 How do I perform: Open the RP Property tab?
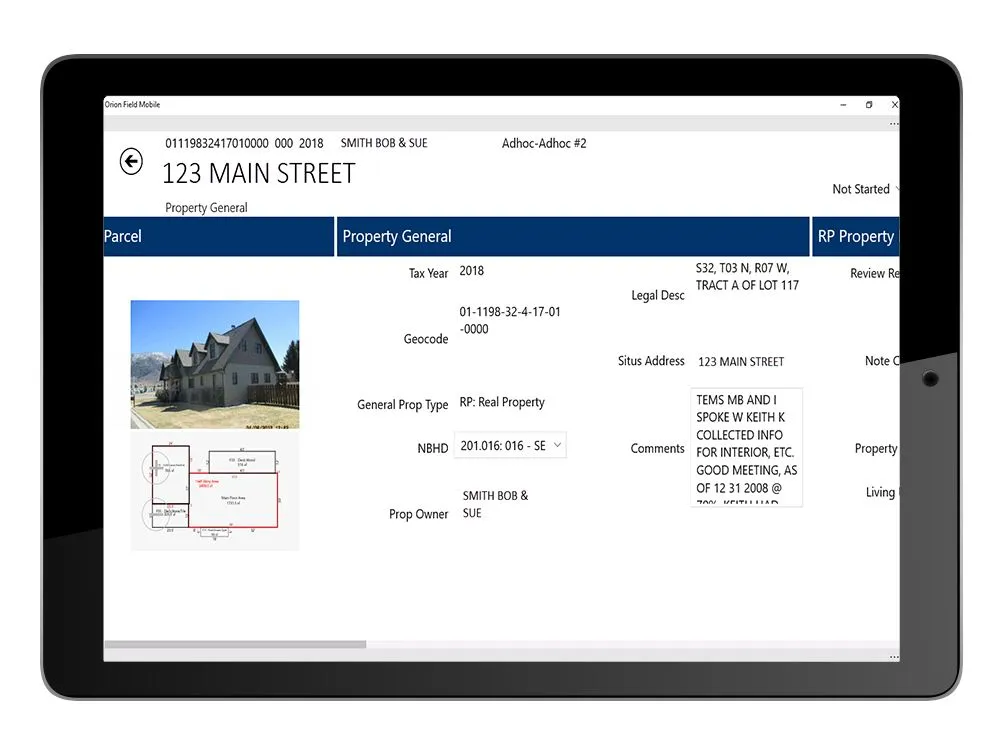(857, 236)
